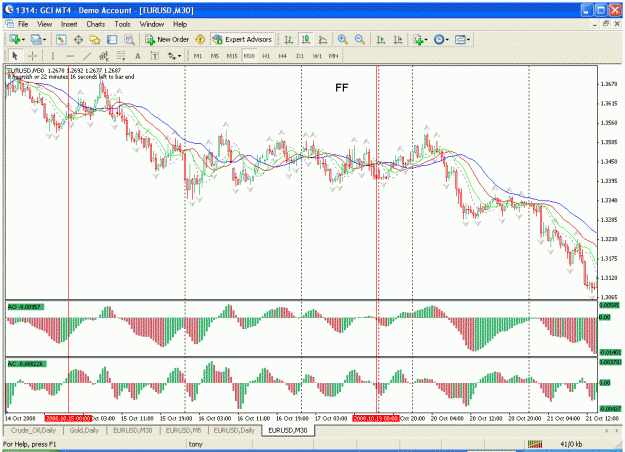Click the MN timeframe button
The height and width of the screenshot is (452, 625).
tap(334, 56)
